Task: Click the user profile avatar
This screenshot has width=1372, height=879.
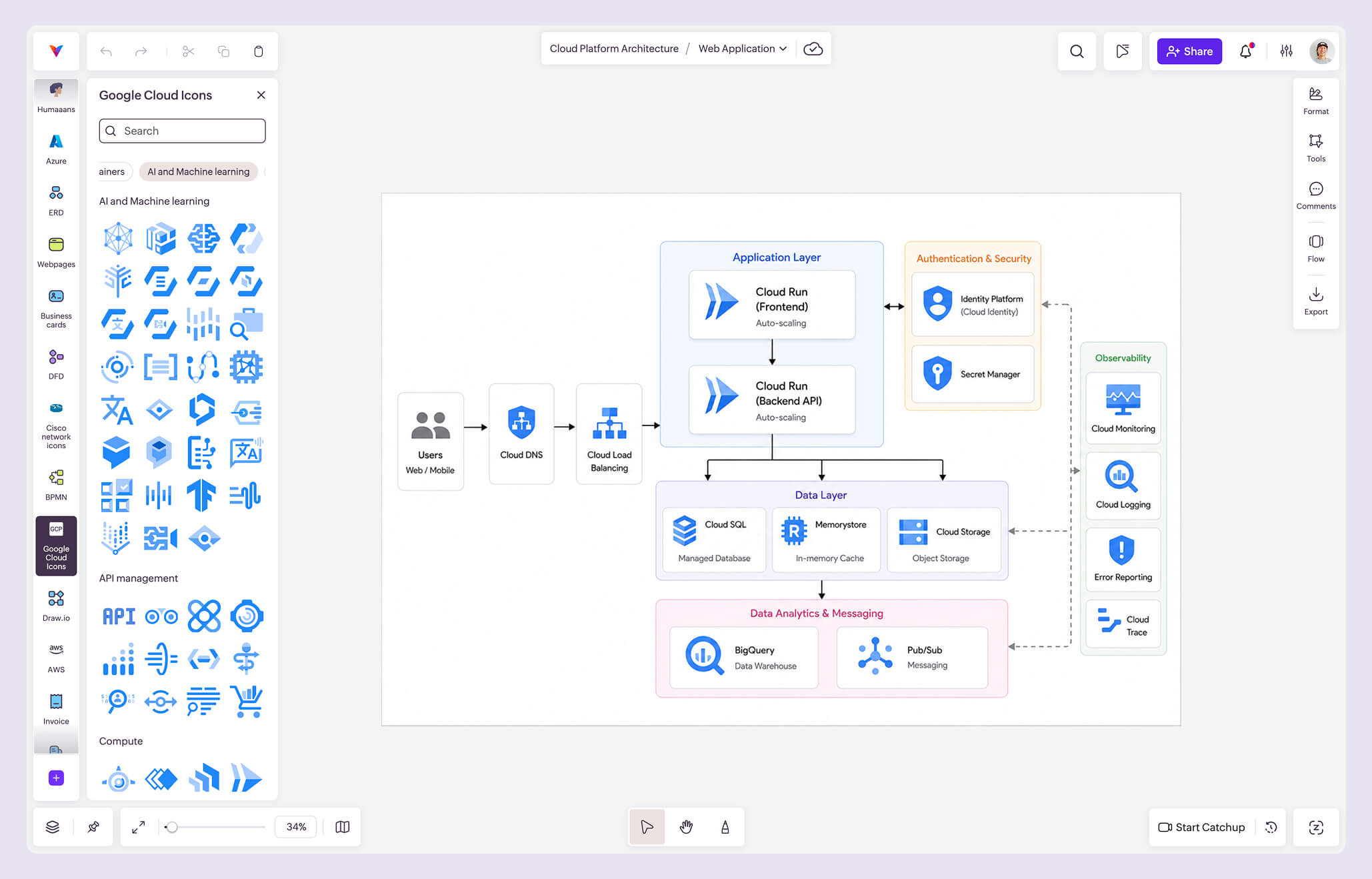Action: coord(1322,51)
